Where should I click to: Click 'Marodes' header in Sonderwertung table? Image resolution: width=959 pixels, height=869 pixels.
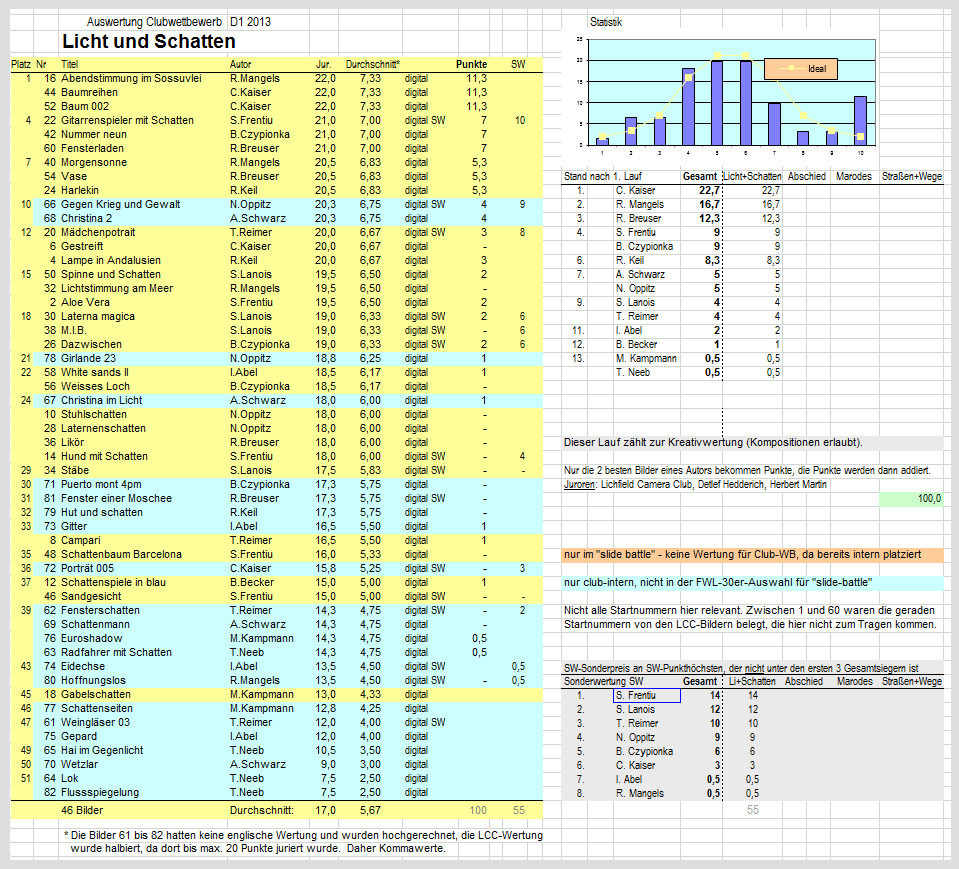click(x=854, y=681)
